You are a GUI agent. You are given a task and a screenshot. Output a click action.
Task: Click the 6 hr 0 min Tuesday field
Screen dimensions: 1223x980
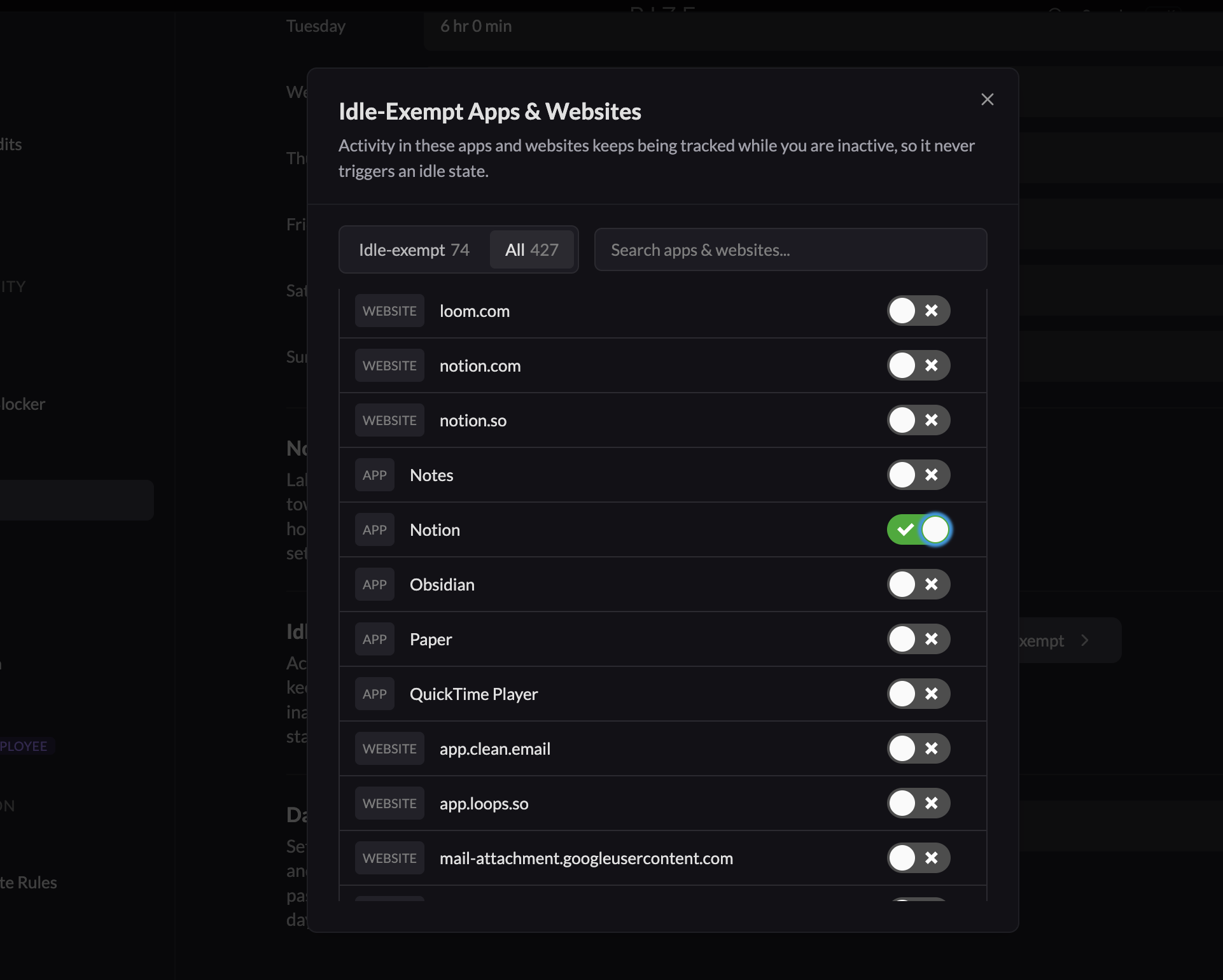(x=823, y=27)
